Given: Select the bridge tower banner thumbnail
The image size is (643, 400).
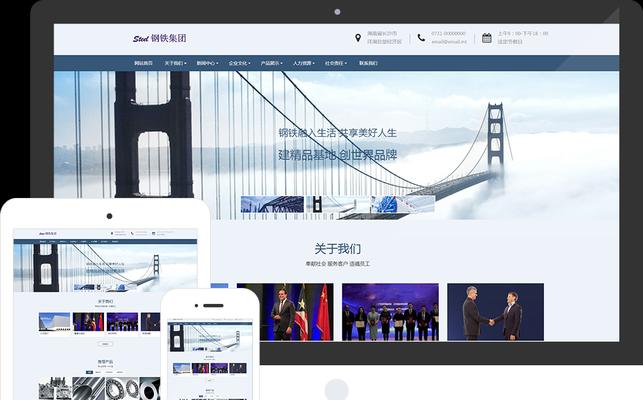Looking at the screenshot, I should pyautogui.click(x=337, y=204).
